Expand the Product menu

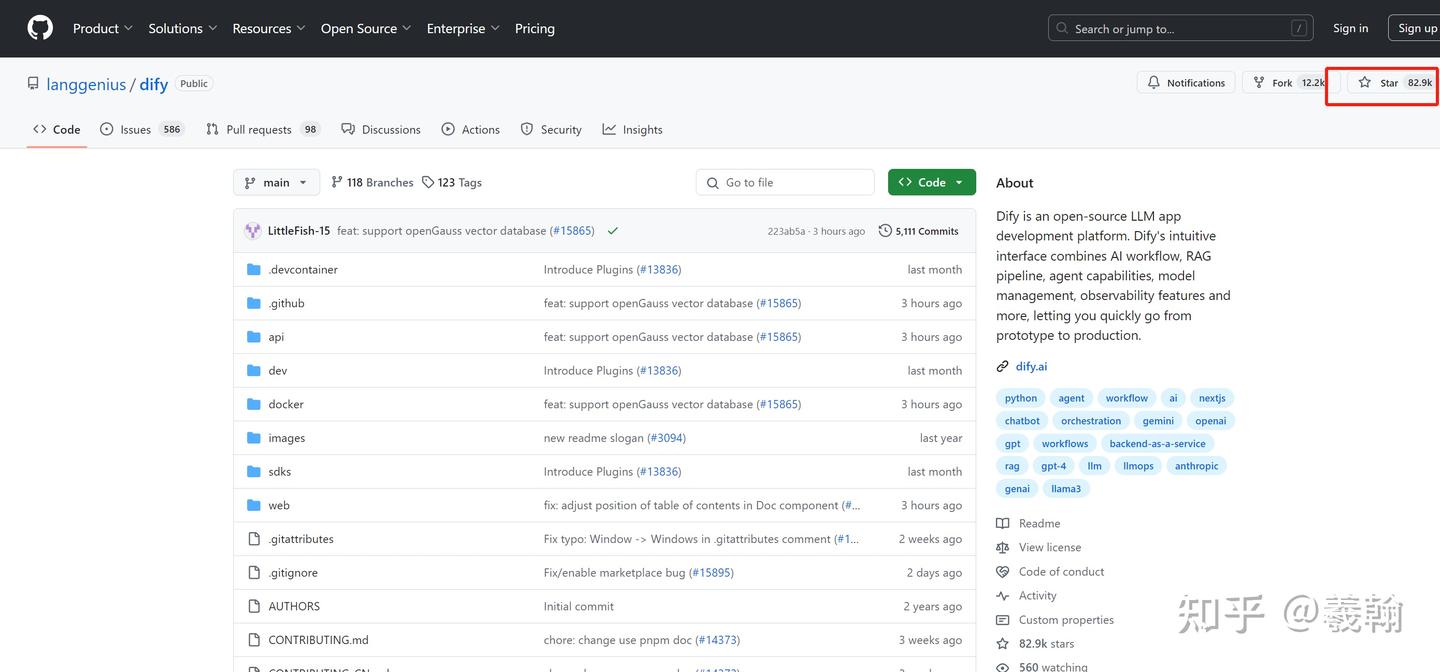[102, 29]
